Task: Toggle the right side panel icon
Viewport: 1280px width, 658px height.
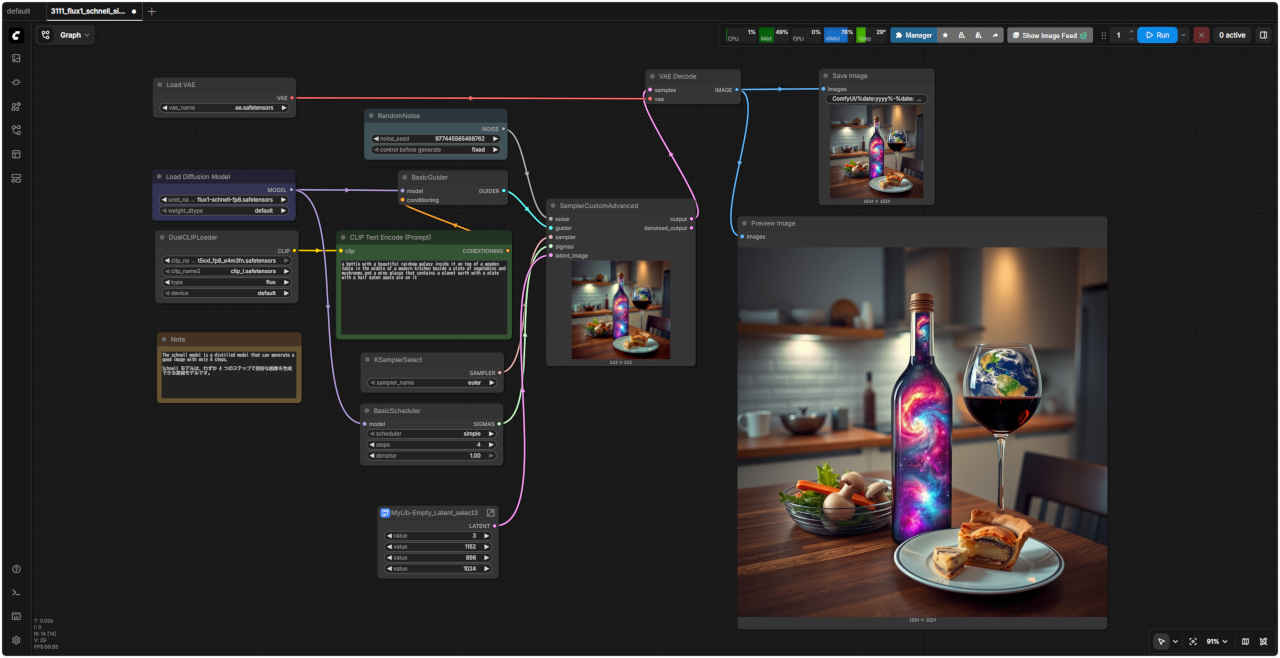Action: [1263, 35]
